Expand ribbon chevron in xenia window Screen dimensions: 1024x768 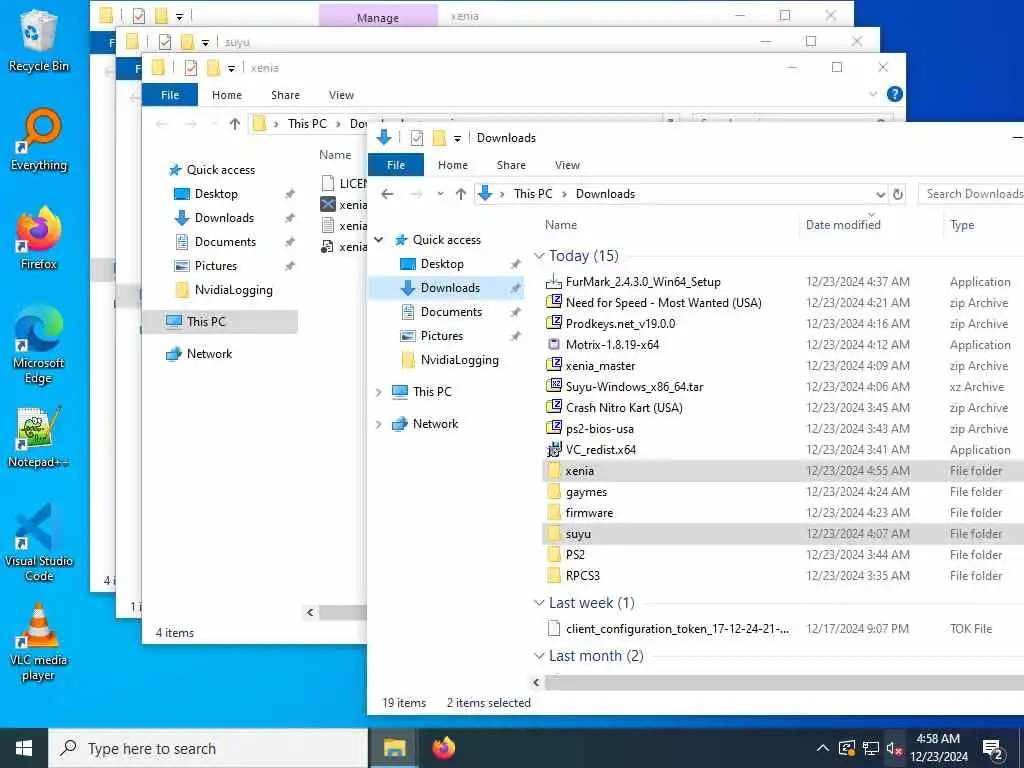tap(872, 94)
